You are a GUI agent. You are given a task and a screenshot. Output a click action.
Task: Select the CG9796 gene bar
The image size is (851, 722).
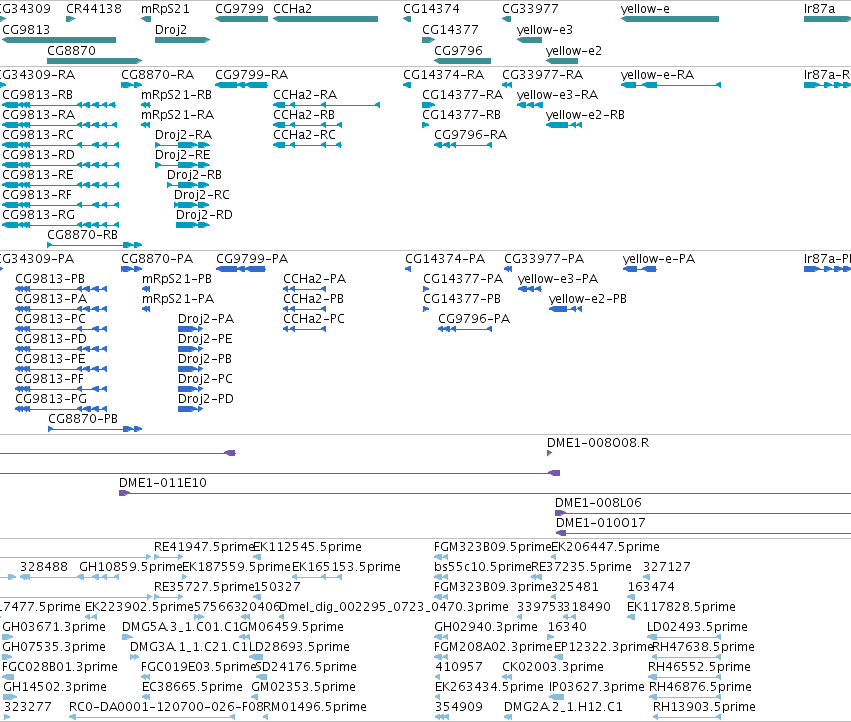[462, 61]
